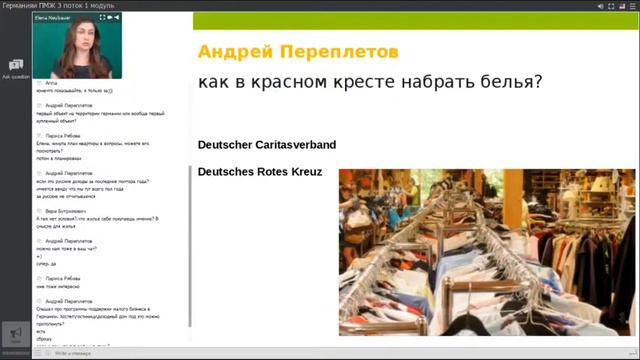Click 'Deutscher Caritasverband' text on slide
This screenshot has height=360, width=640.
pyautogui.click(x=267, y=145)
